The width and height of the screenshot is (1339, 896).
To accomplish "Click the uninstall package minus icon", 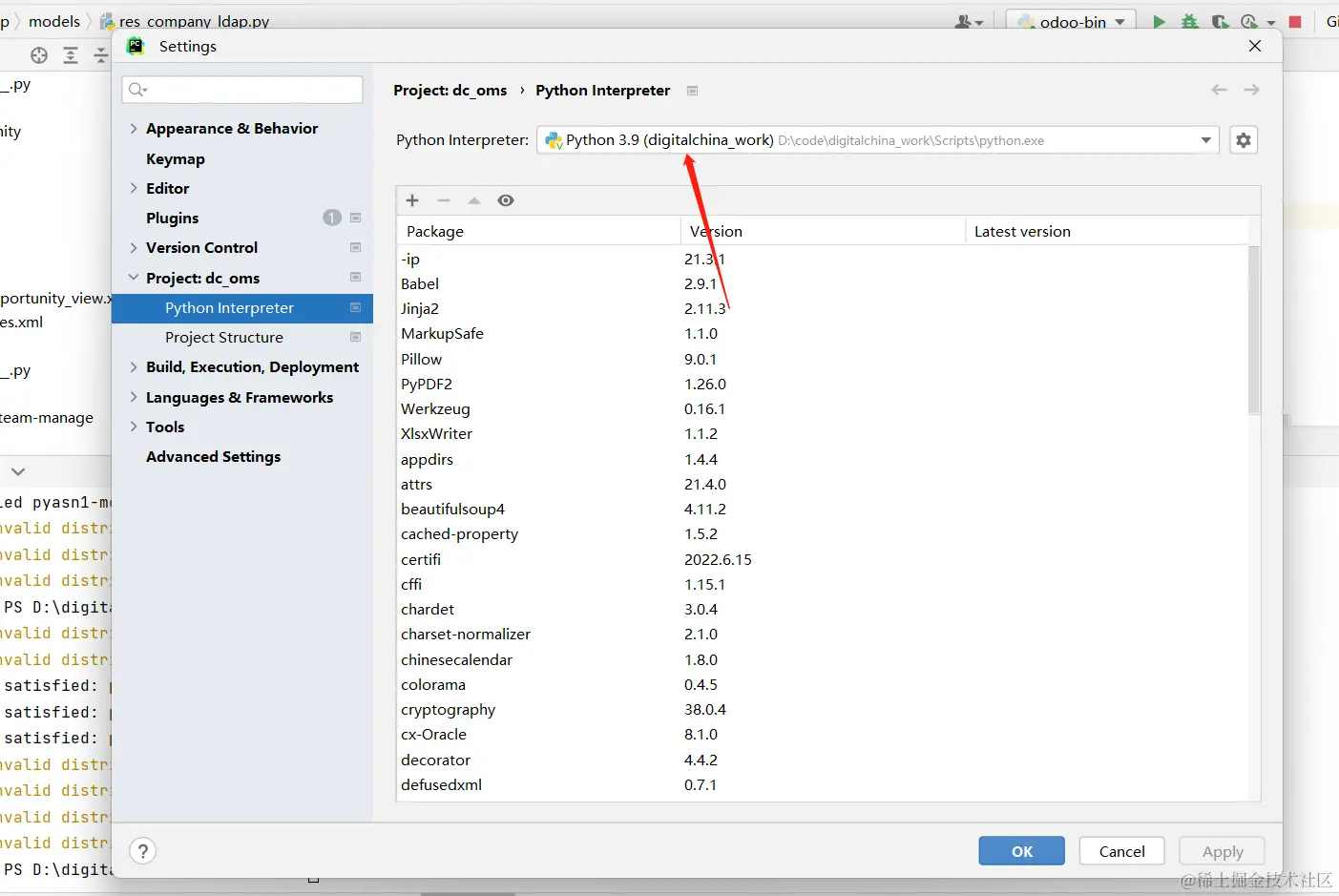I will [x=444, y=200].
